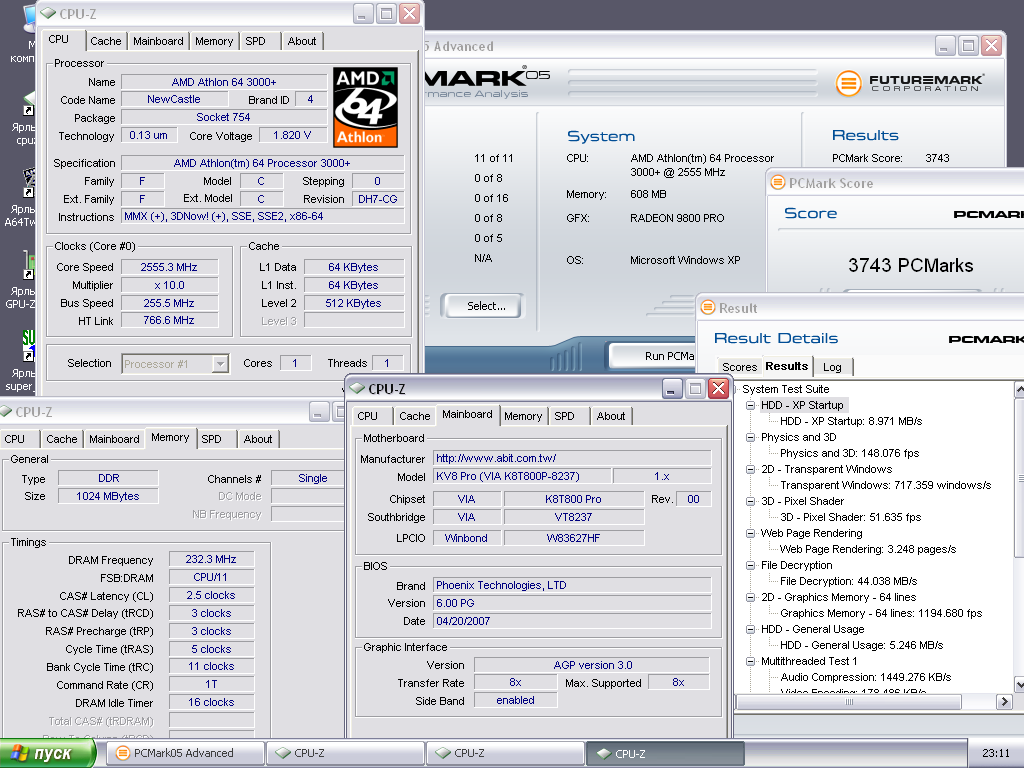Collapse the 2D - Graphics Memory node
This screenshot has height=768, width=1024.
pos(750,597)
